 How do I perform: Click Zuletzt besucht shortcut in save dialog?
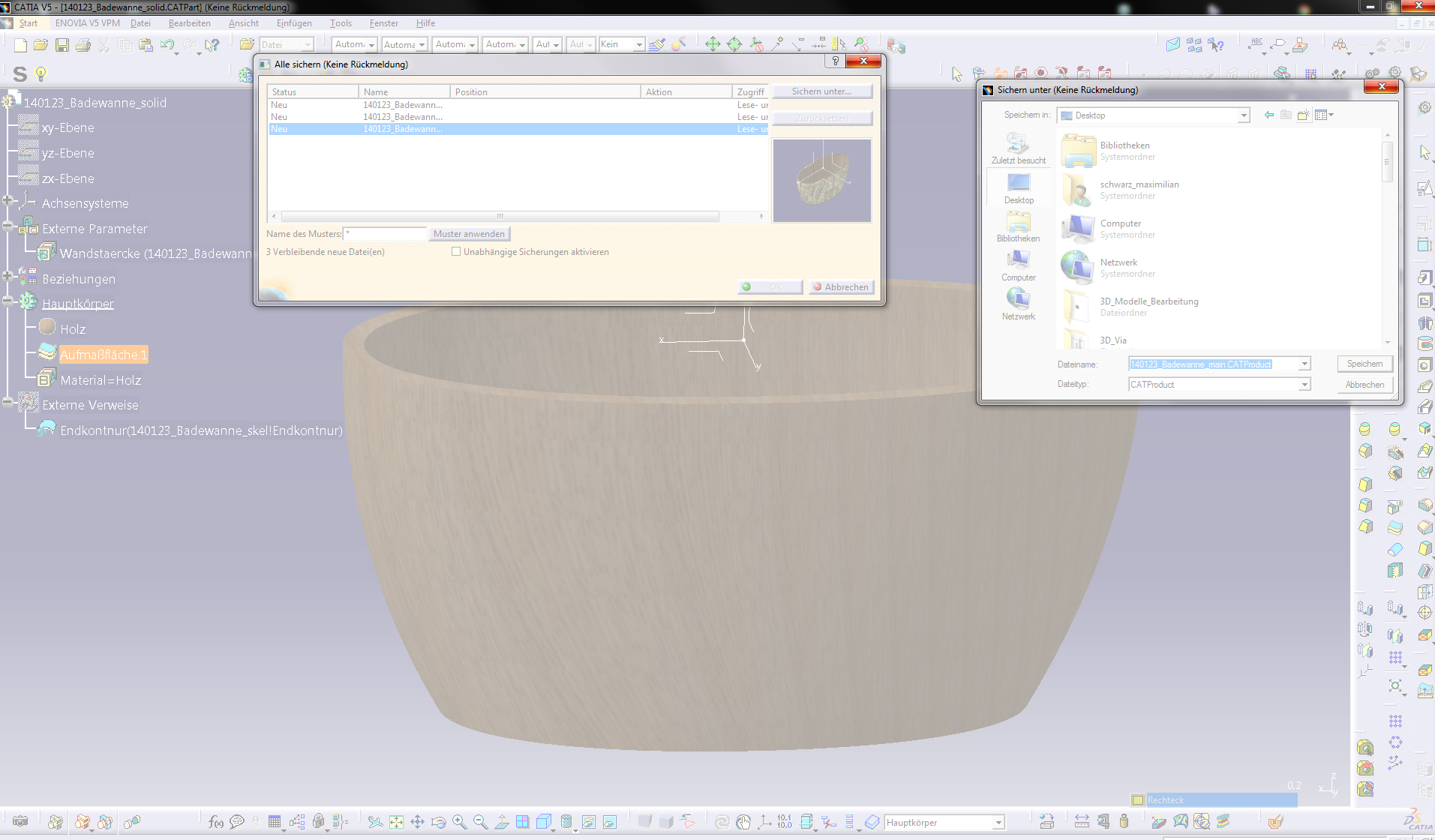click(x=1018, y=148)
